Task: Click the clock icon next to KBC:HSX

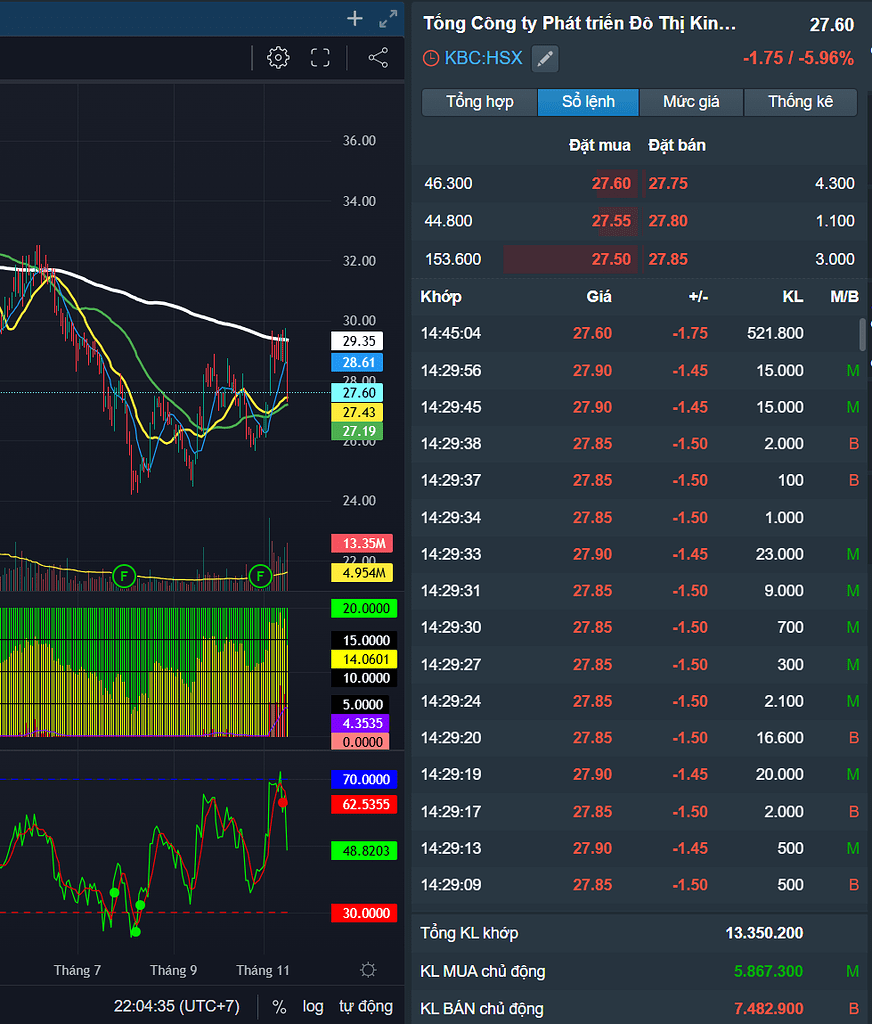Action: [x=431, y=59]
